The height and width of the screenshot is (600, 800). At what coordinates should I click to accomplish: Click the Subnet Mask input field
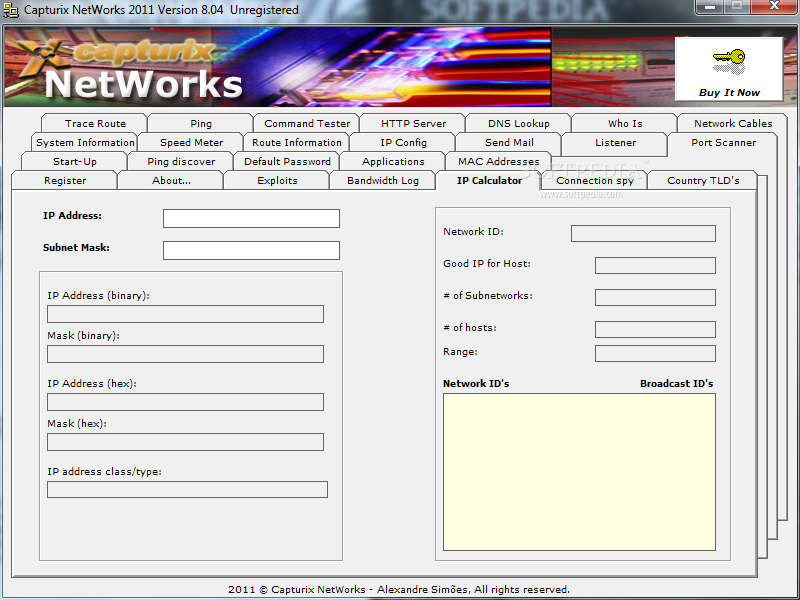coord(251,251)
